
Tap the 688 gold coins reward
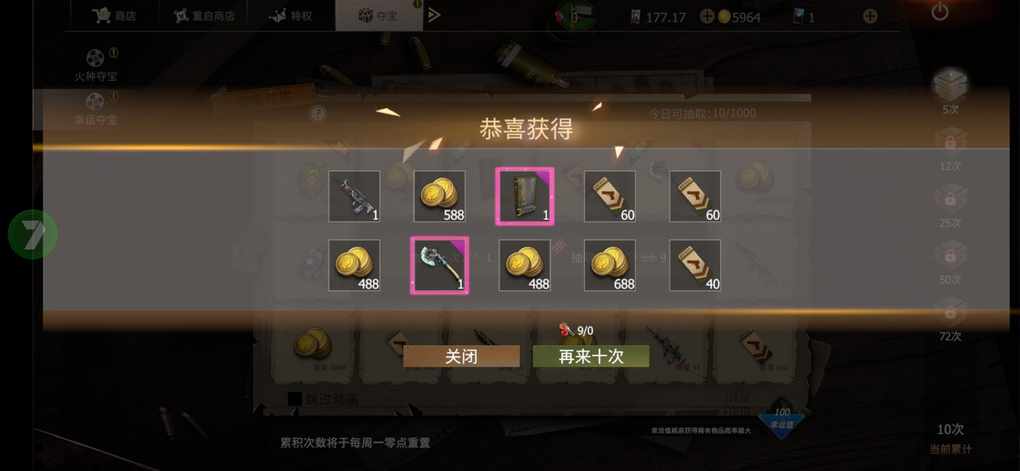click(610, 265)
